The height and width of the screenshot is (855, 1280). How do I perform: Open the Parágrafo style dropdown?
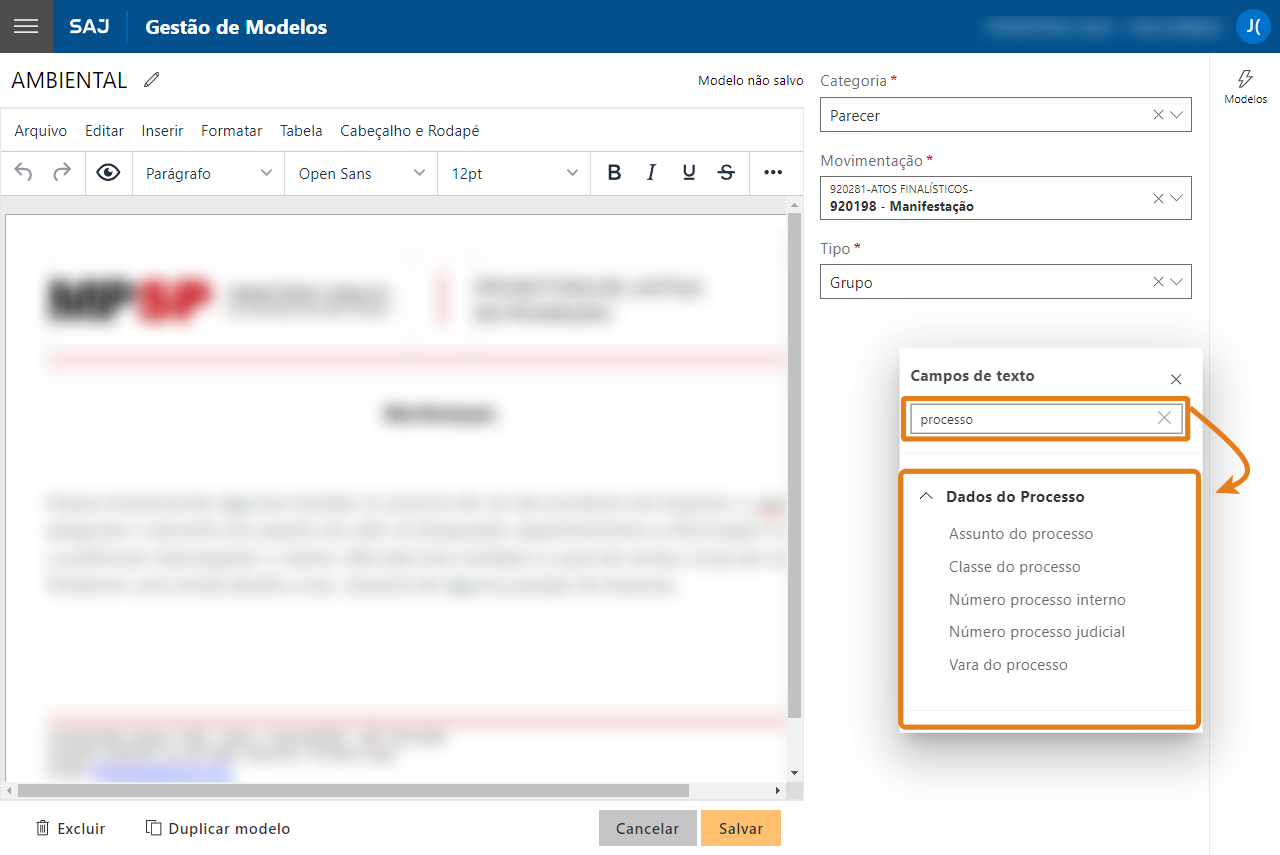click(208, 173)
